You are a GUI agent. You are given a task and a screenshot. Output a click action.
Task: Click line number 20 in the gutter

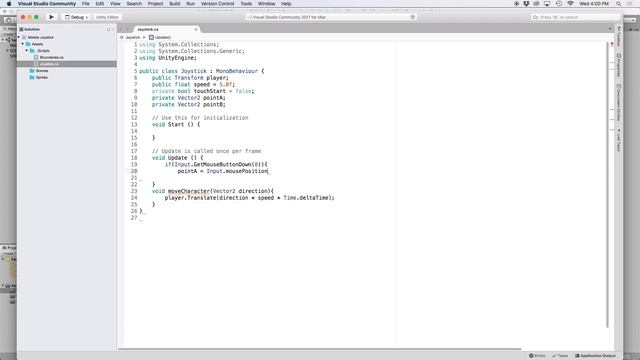coord(134,171)
